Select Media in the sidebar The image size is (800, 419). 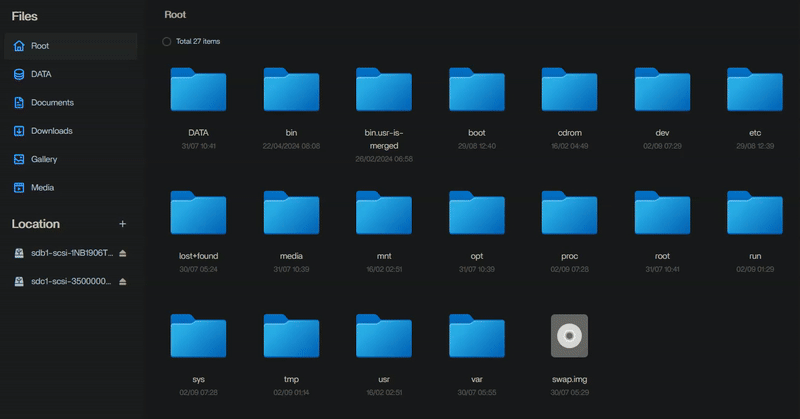point(42,187)
